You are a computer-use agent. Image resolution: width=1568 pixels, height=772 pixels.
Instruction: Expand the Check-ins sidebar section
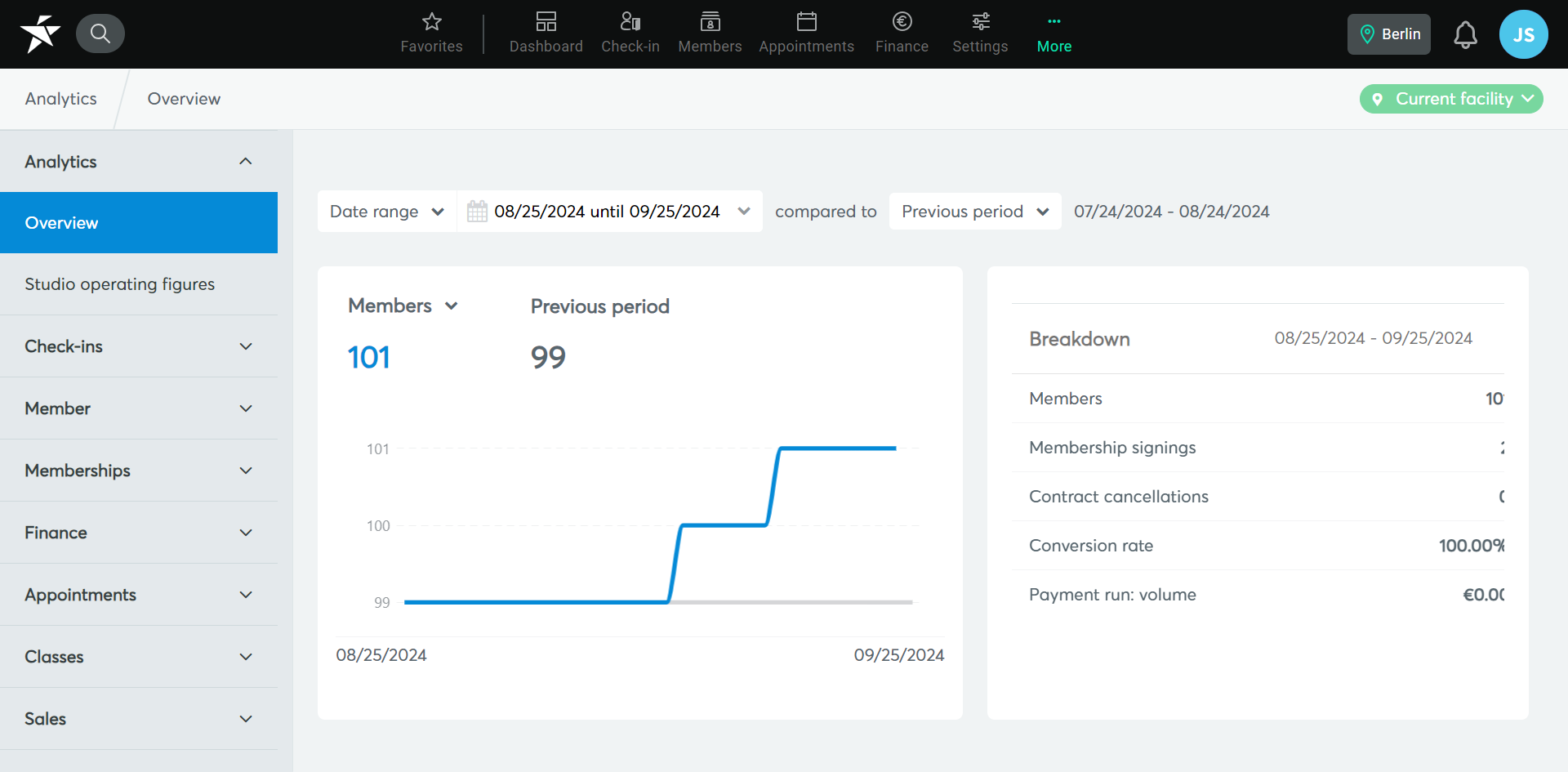(139, 346)
